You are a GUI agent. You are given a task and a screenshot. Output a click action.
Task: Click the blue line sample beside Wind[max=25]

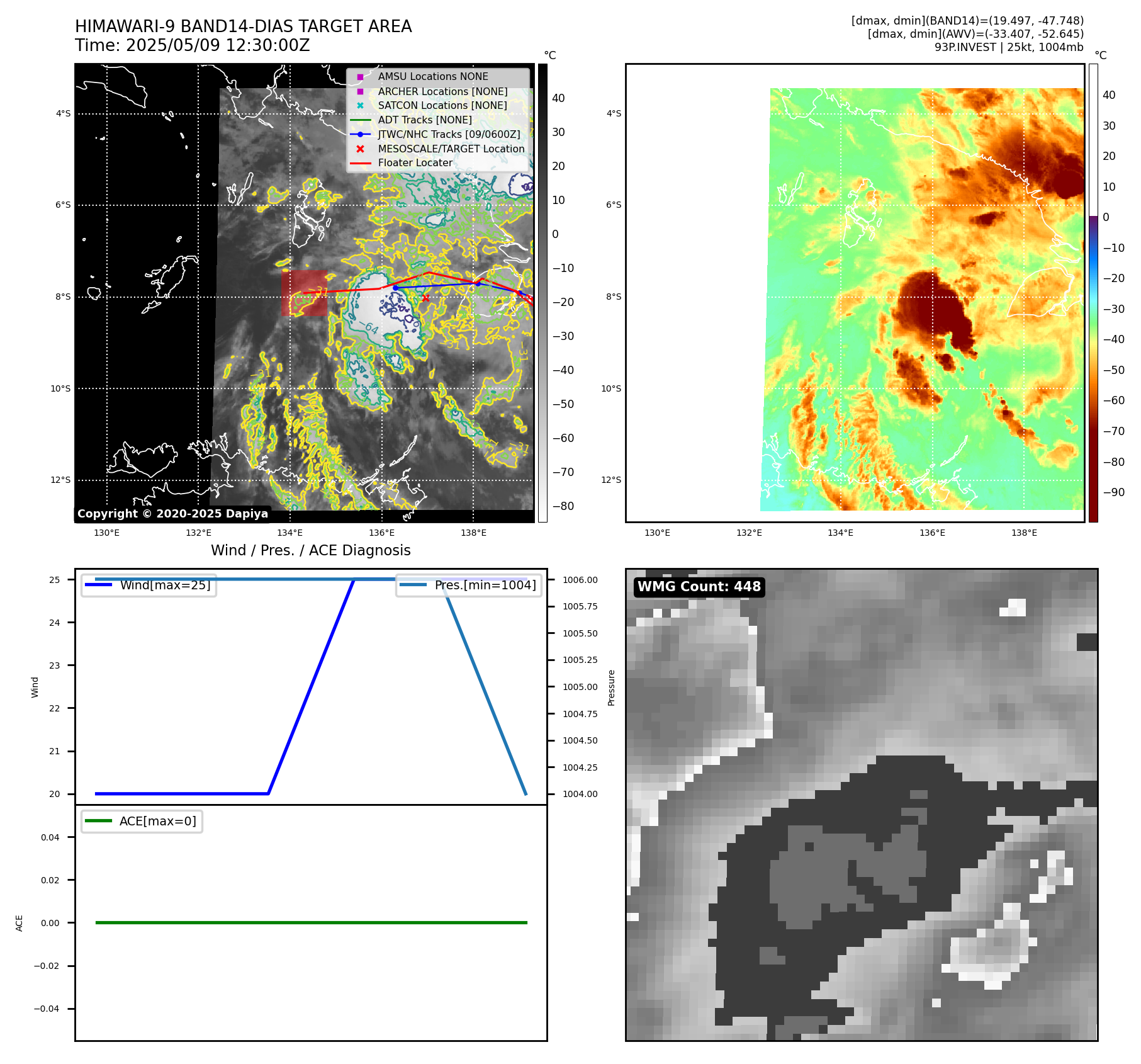coord(98,585)
